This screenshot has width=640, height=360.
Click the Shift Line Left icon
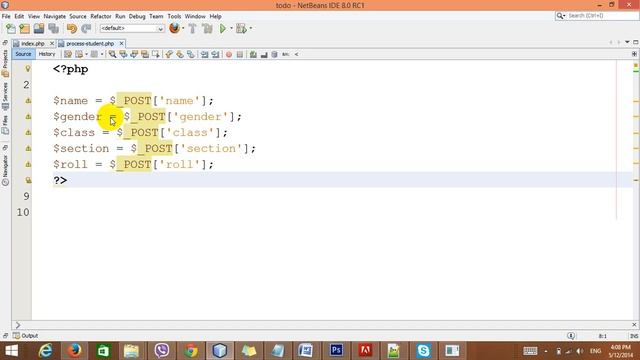pos(204,54)
